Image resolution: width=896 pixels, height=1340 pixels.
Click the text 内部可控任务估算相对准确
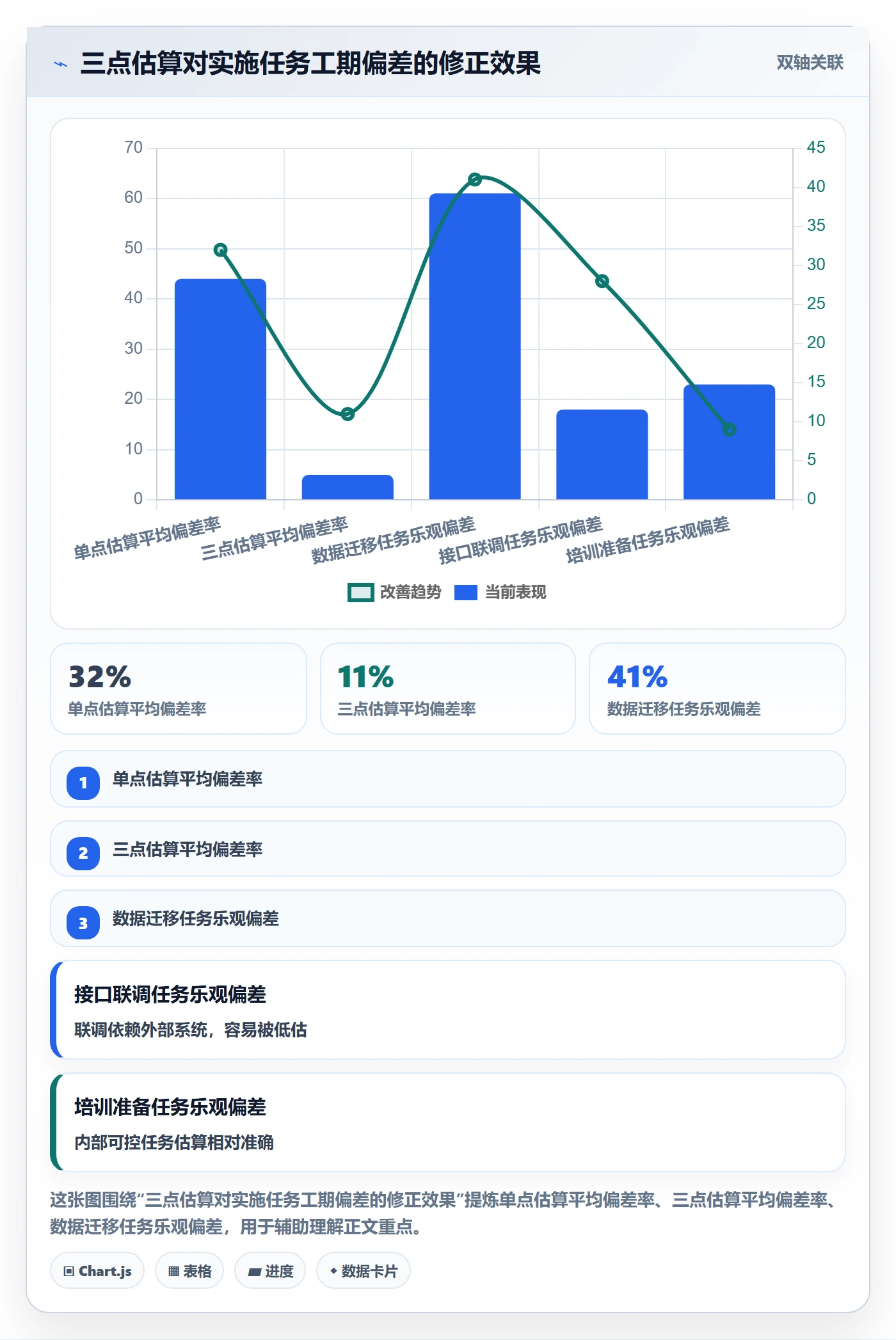pyautogui.click(x=173, y=1142)
